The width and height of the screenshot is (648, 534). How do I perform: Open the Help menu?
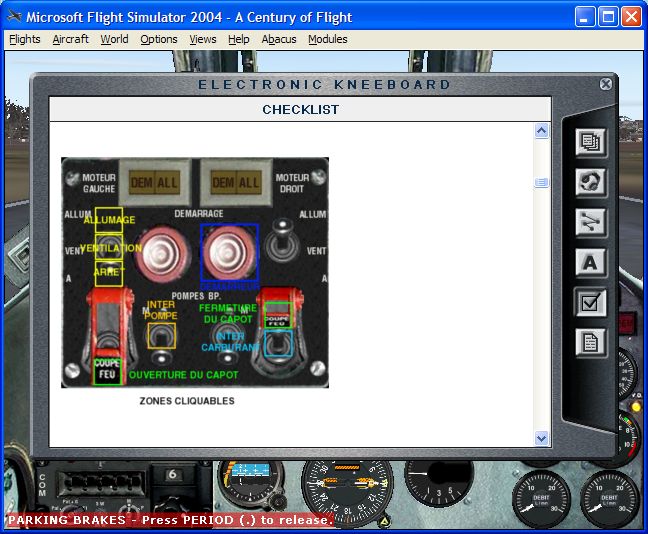238,39
